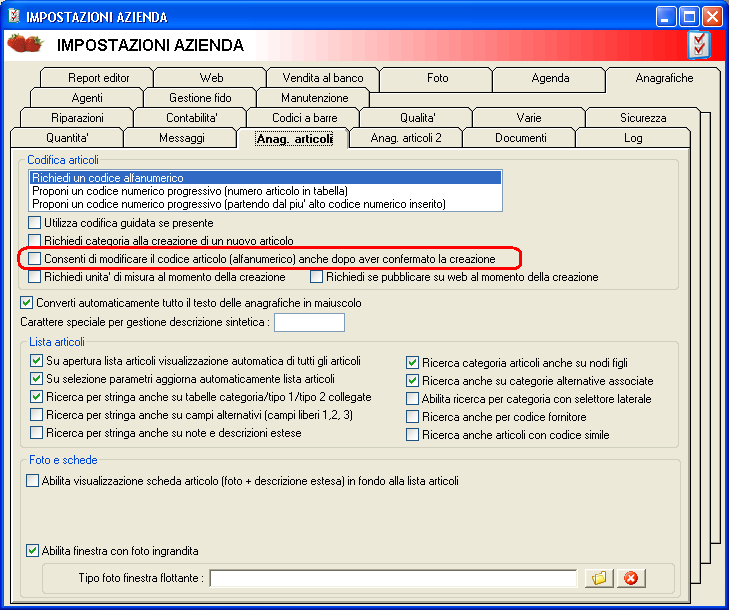Open the Agenda tab
729x610 pixels.
(550, 78)
